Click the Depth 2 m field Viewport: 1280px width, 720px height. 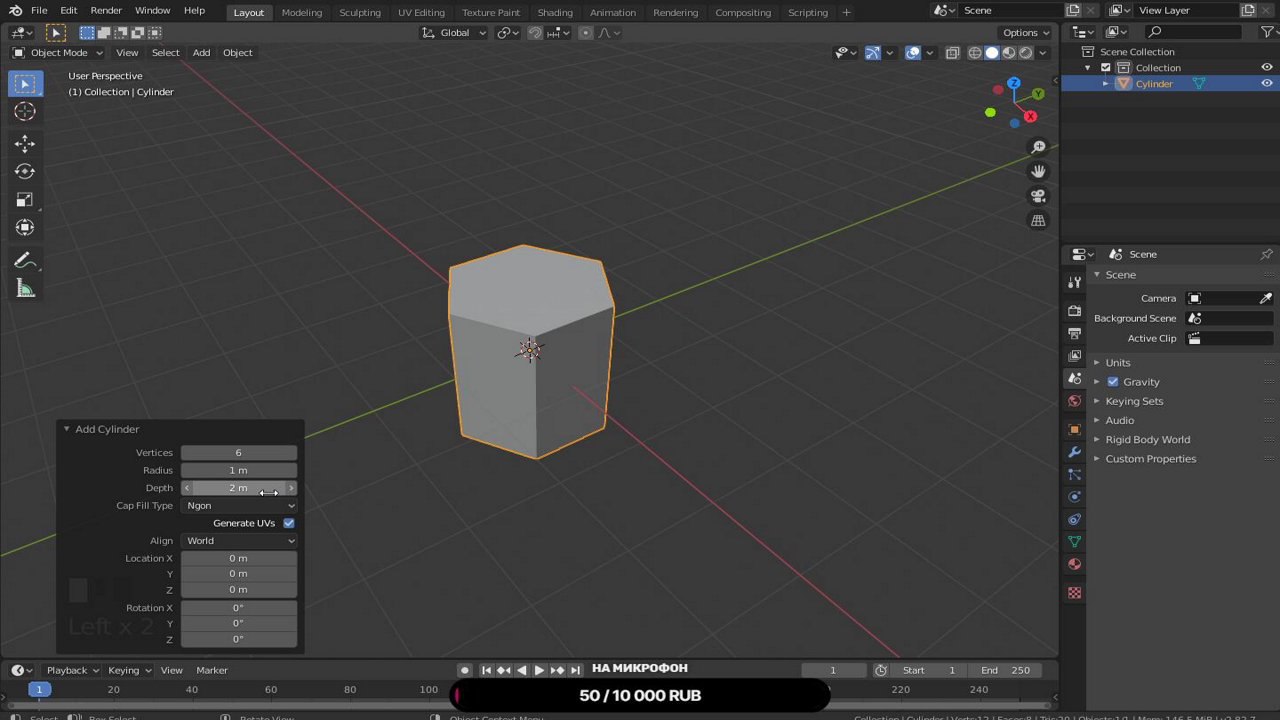click(239, 488)
